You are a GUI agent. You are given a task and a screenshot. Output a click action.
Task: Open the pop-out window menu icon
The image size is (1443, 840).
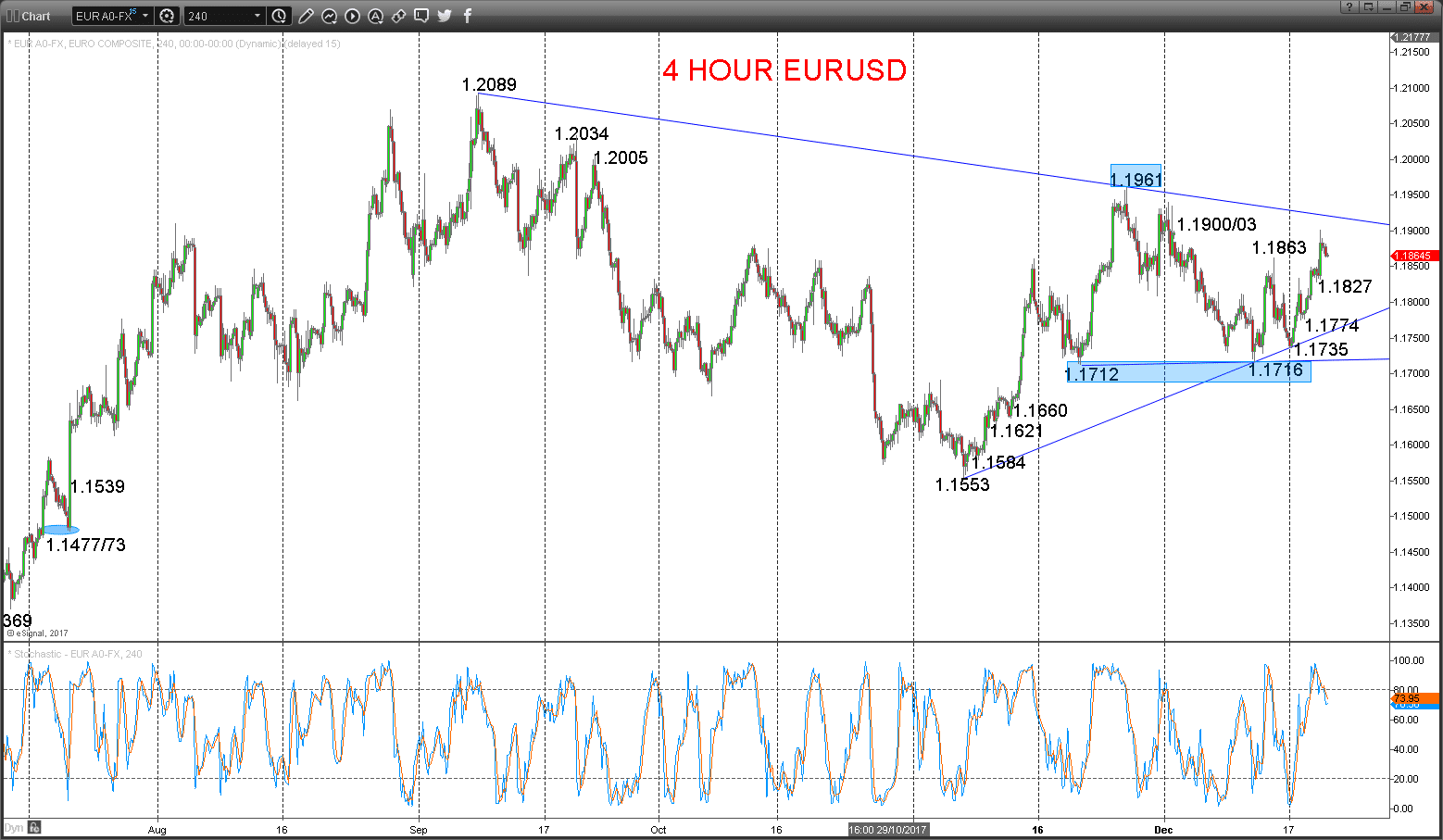coord(1368,6)
